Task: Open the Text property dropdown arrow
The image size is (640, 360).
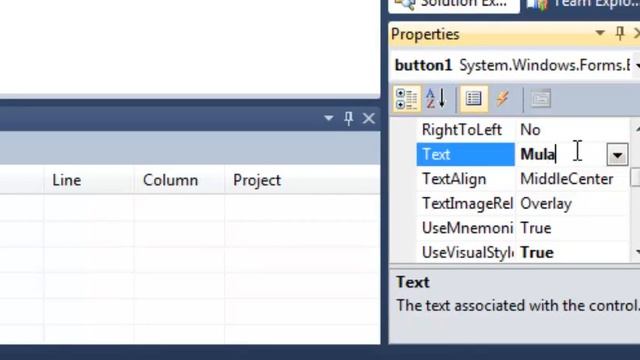Action: point(617,155)
